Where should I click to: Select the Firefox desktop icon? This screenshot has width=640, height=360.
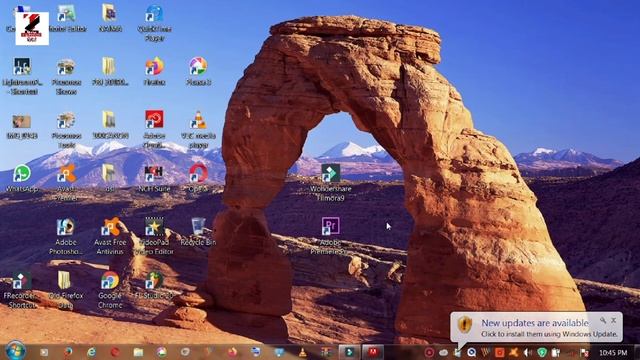[x=154, y=71]
